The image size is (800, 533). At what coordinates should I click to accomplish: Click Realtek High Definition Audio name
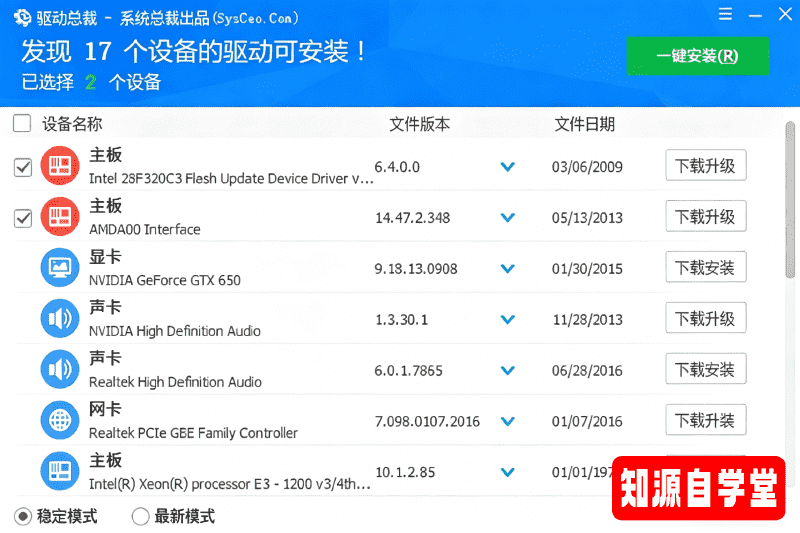pos(176,382)
